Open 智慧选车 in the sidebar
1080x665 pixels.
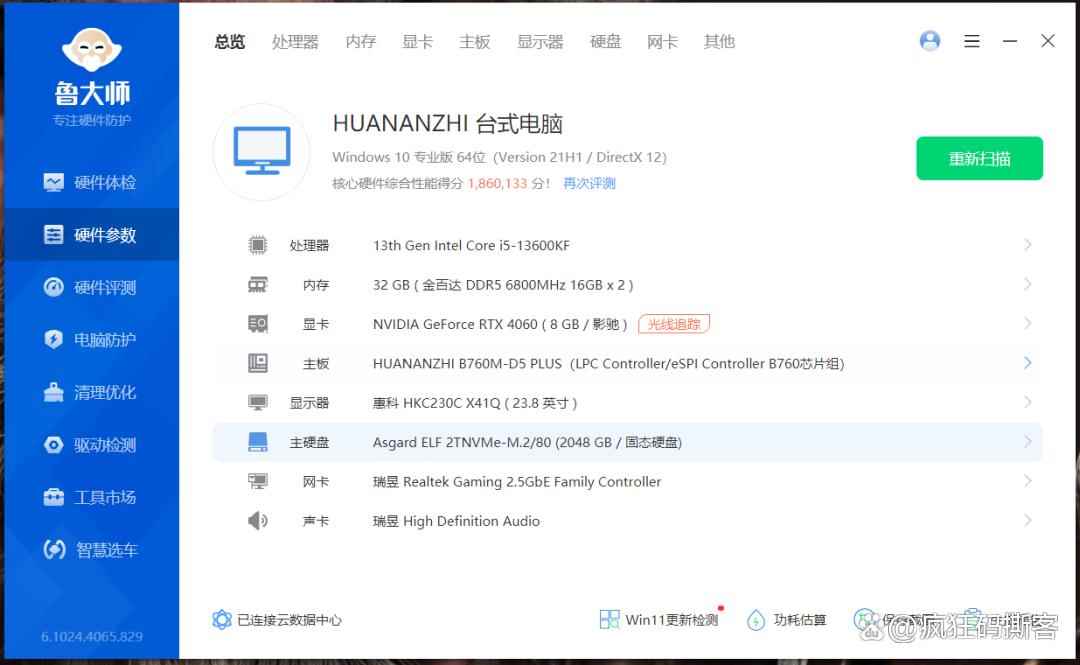(x=90, y=549)
